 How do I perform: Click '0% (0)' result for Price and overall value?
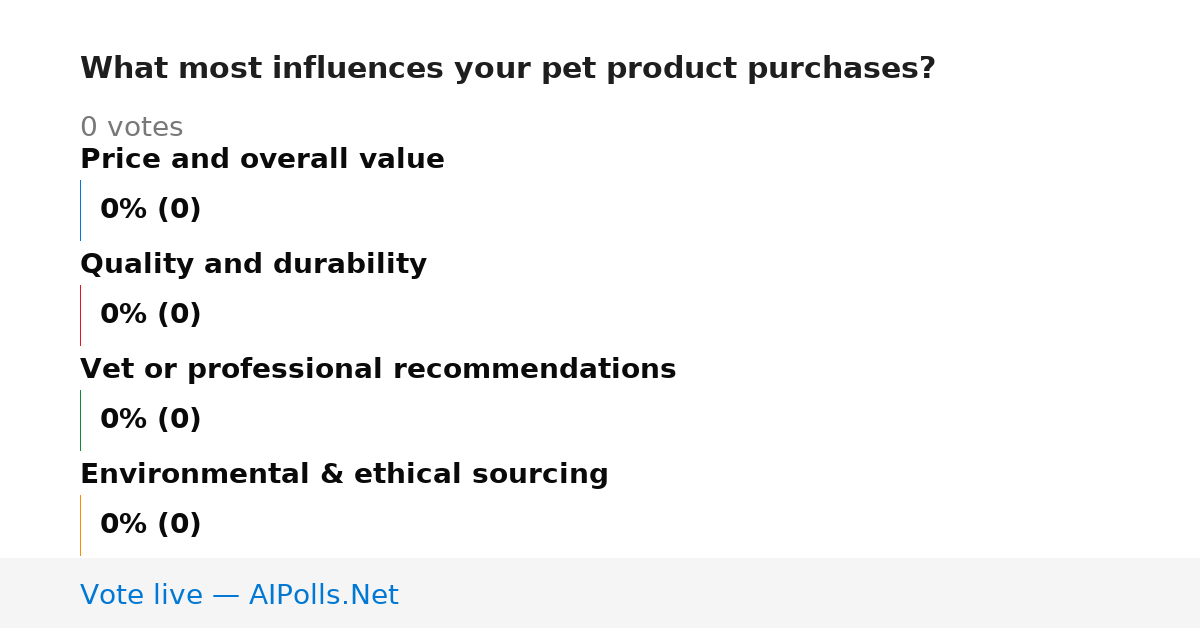[150, 210]
